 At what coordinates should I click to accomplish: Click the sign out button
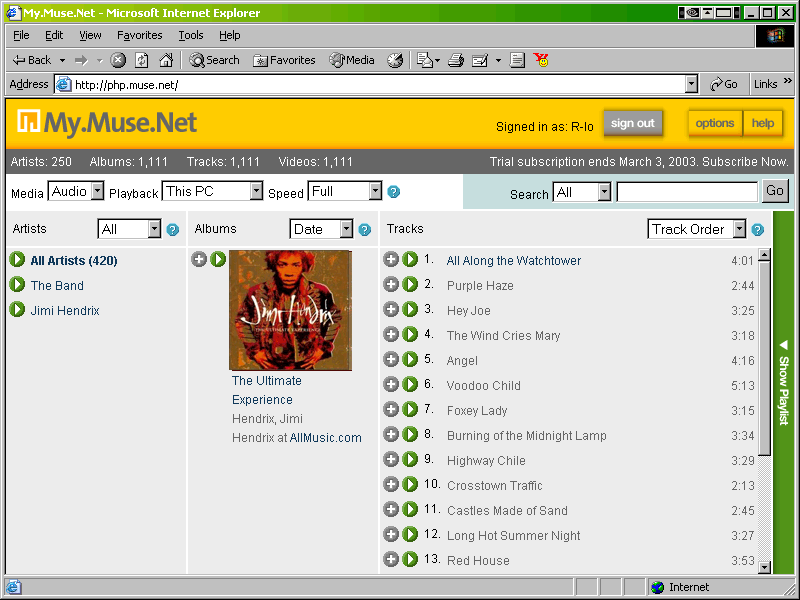point(633,123)
